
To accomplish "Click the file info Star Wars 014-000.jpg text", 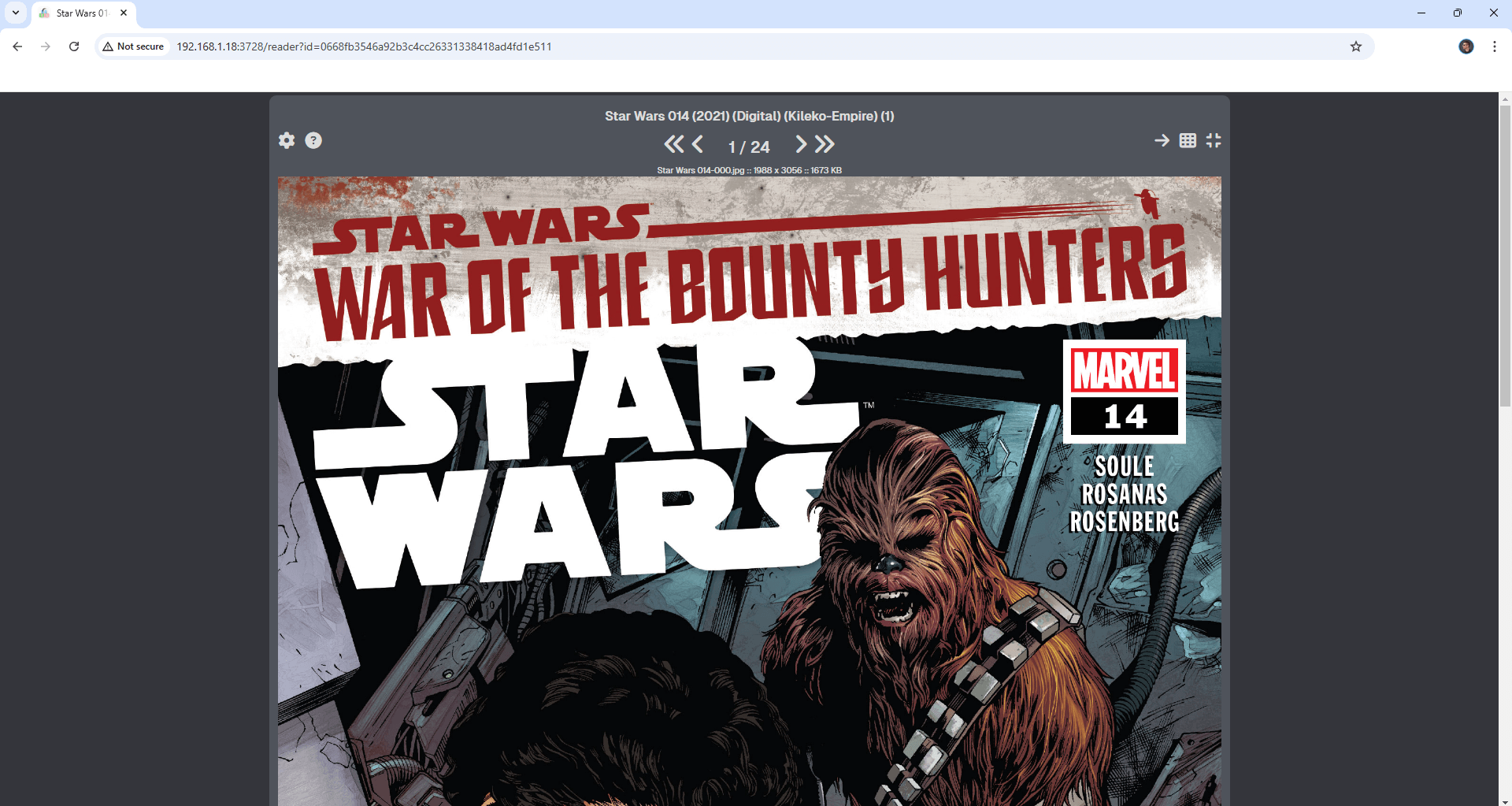I will click(750, 170).
